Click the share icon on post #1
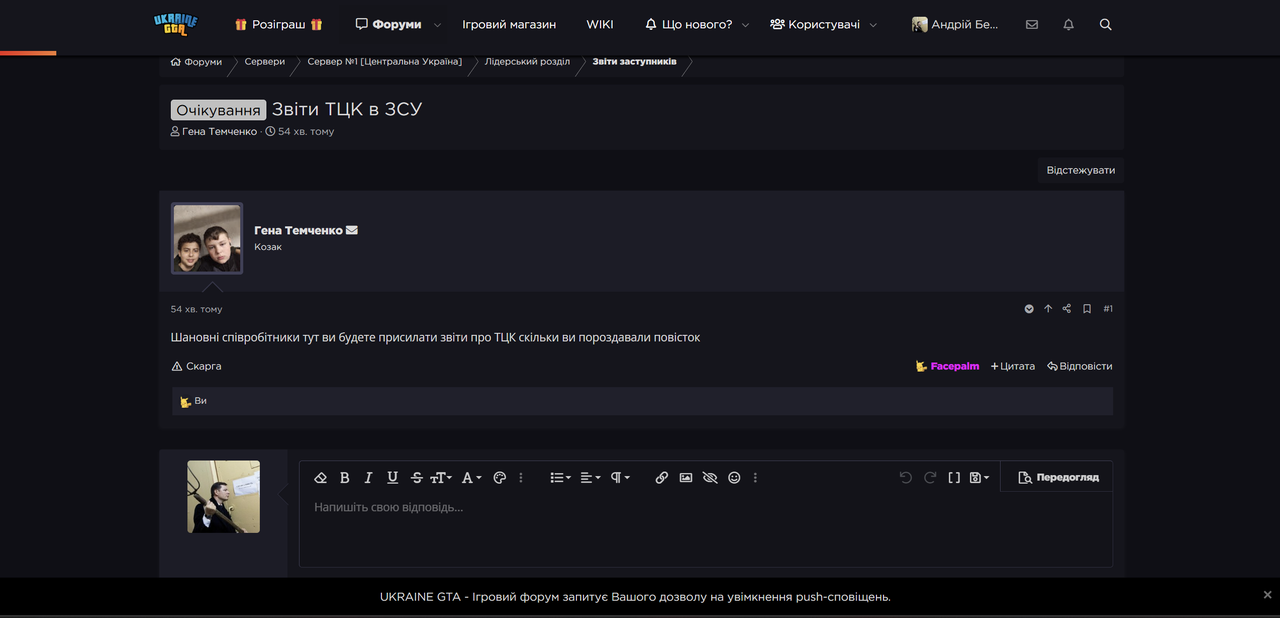1280x618 pixels. (x=1067, y=309)
